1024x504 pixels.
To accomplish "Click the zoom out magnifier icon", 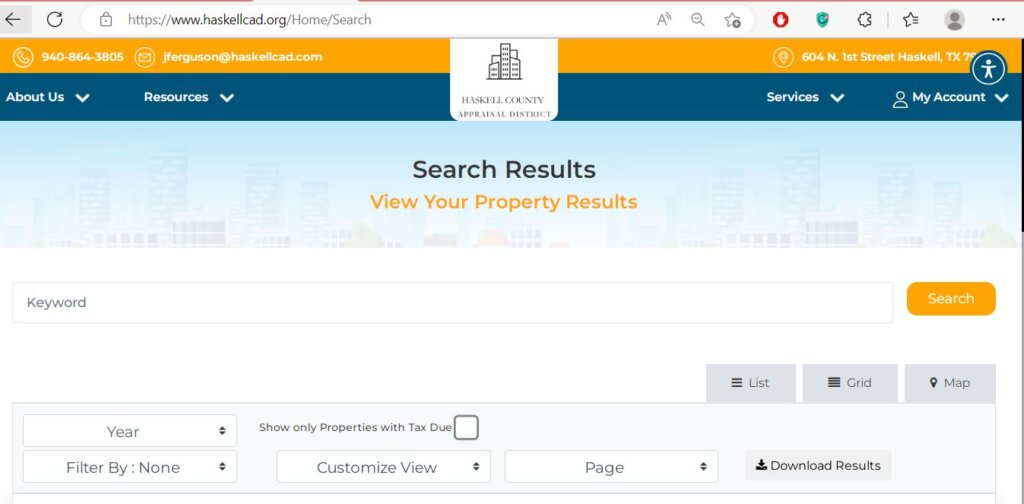I will [x=698, y=20].
